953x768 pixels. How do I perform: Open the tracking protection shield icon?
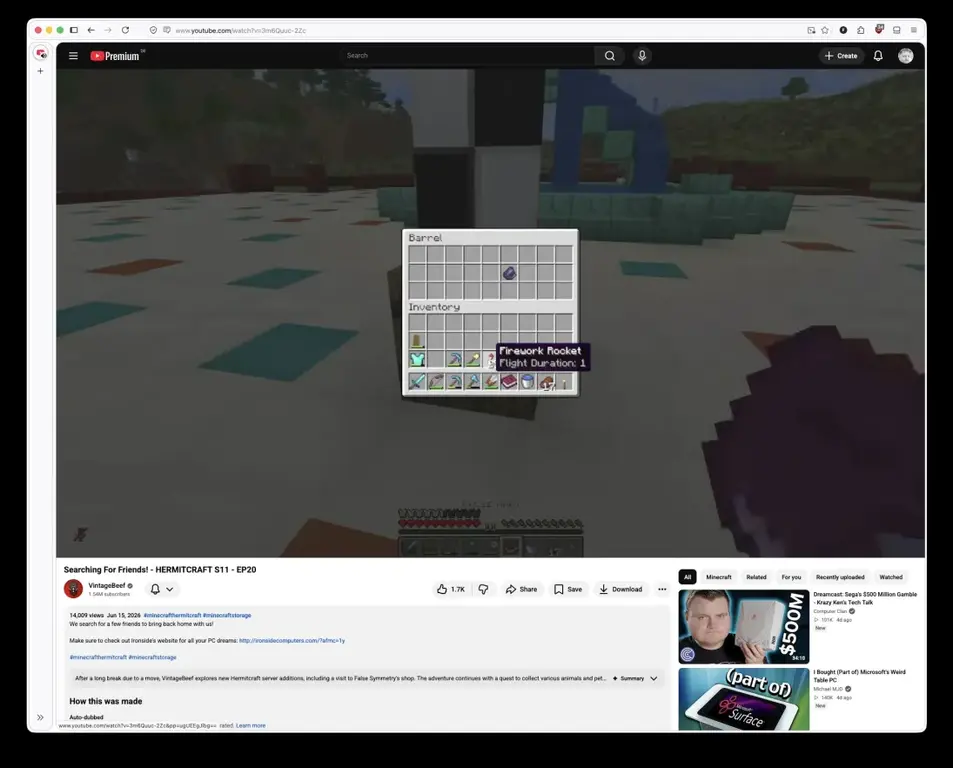153,30
